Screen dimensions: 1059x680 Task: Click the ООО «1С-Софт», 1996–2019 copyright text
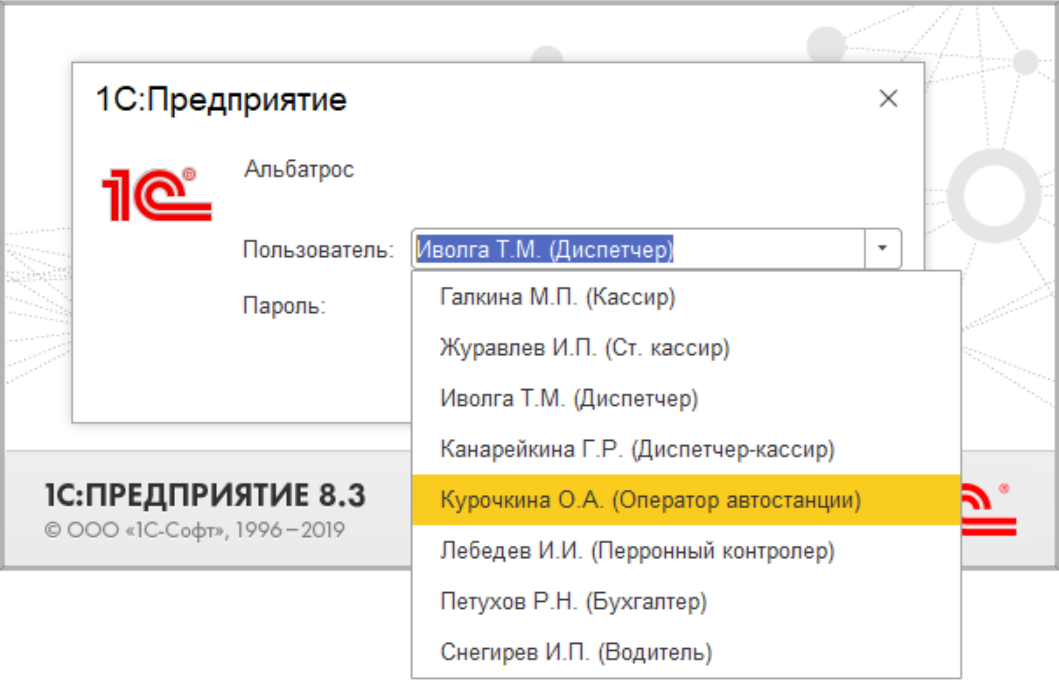pyautogui.click(x=195, y=530)
